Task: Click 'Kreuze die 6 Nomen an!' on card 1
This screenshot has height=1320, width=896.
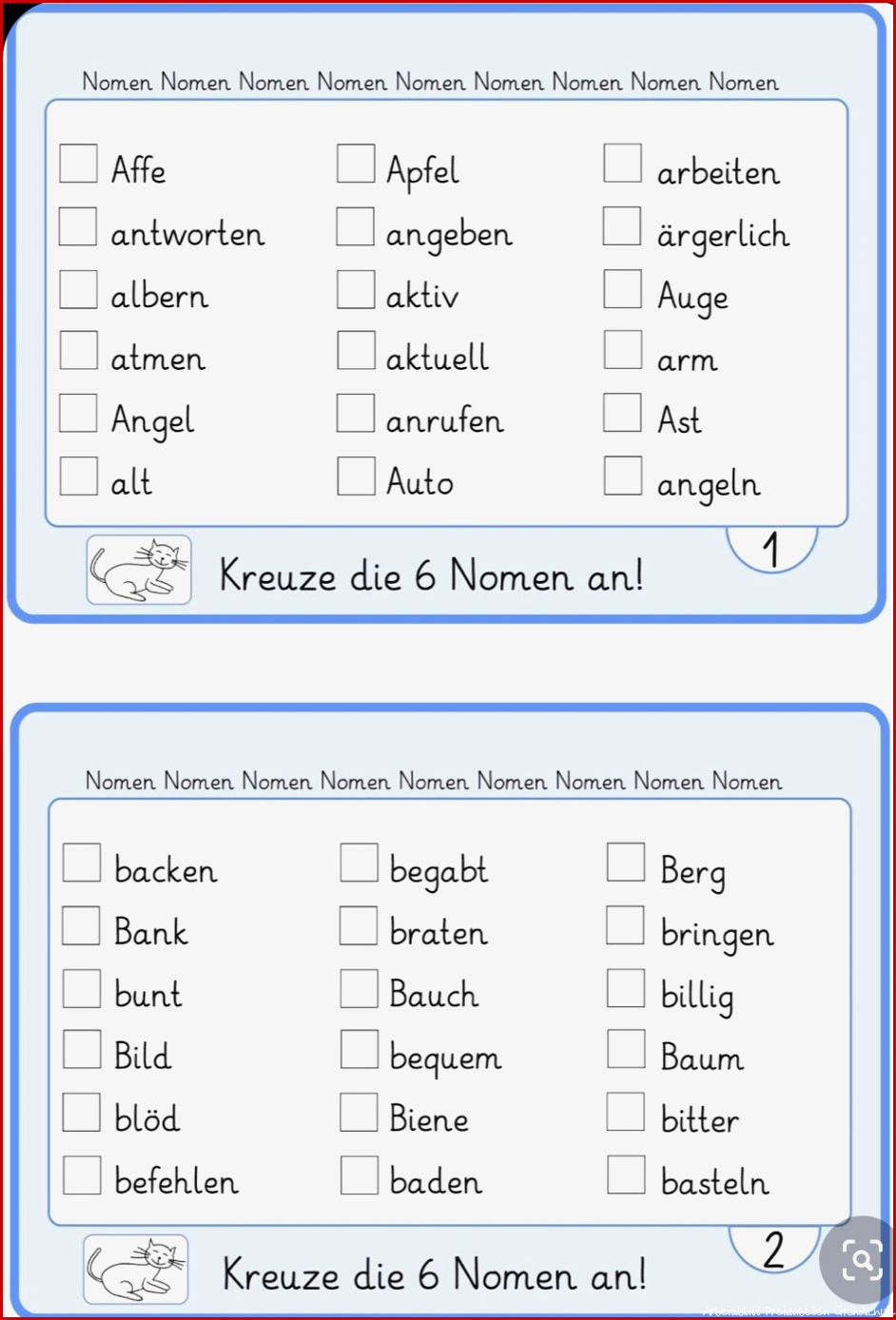Action: coord(432,575)
